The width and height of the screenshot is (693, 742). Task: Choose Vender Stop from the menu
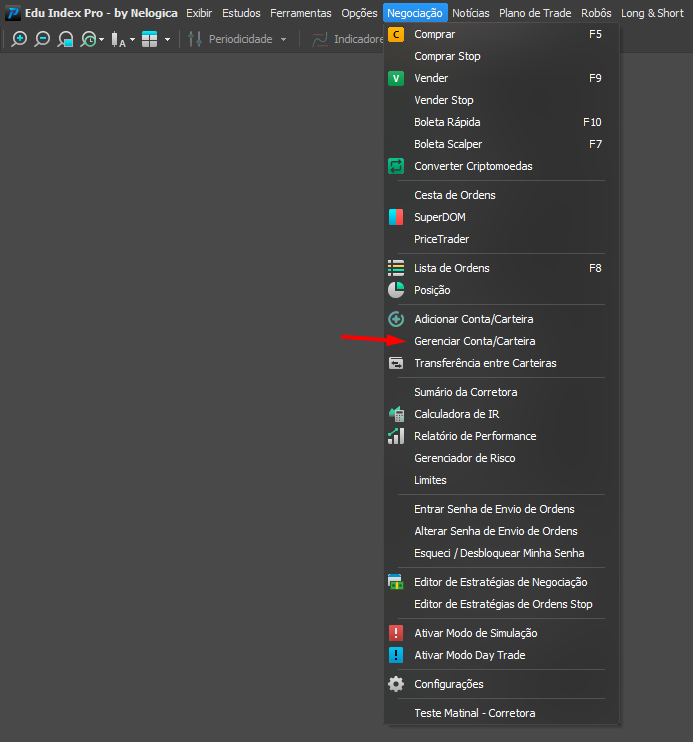click(502, 100)
